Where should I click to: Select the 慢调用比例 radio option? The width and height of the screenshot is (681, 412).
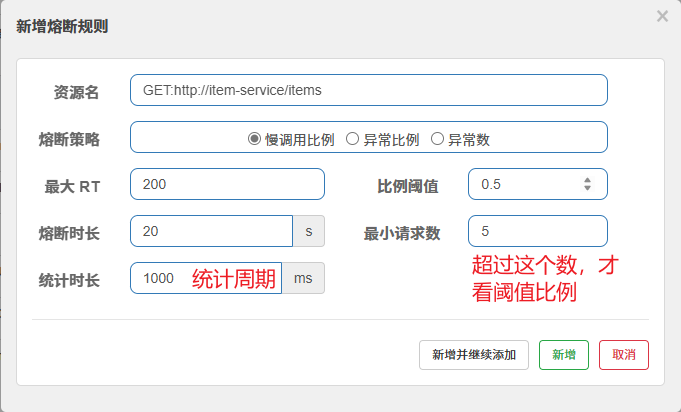pyautogui.click(x=254, y=139)
